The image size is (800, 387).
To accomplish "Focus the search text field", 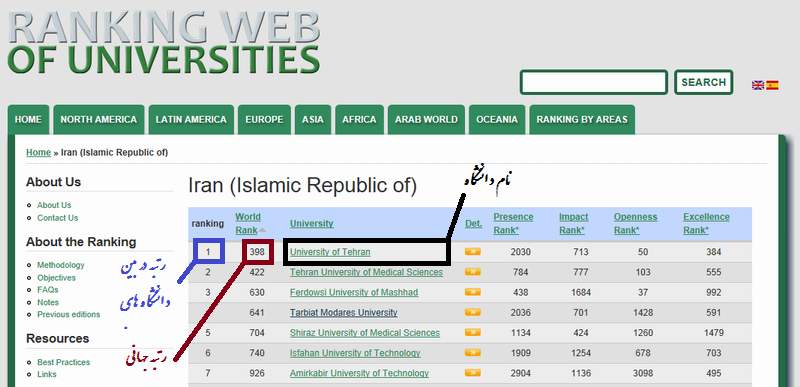I will coord(594,82).
